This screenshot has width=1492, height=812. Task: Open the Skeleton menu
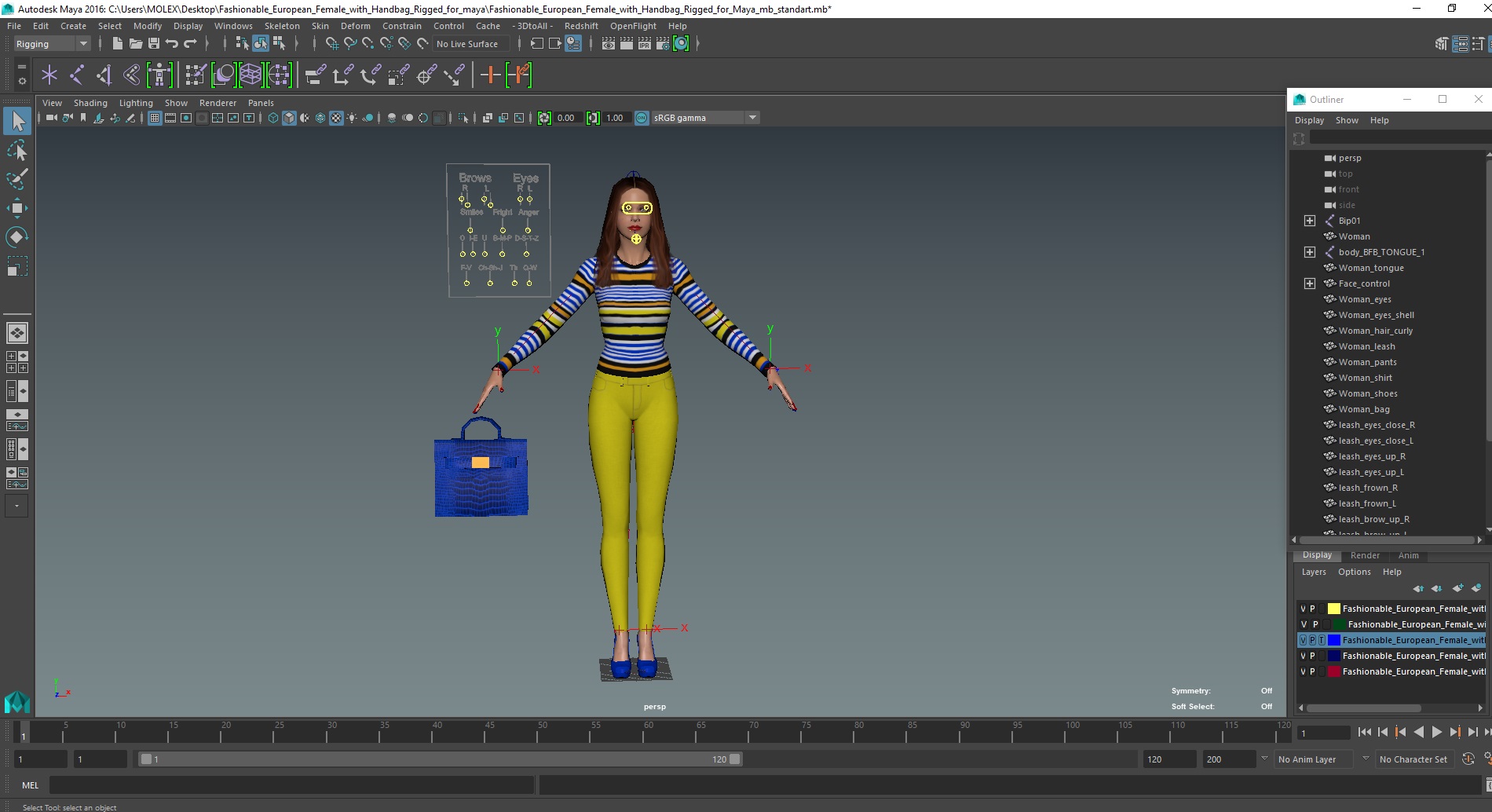tap(282, 26)
